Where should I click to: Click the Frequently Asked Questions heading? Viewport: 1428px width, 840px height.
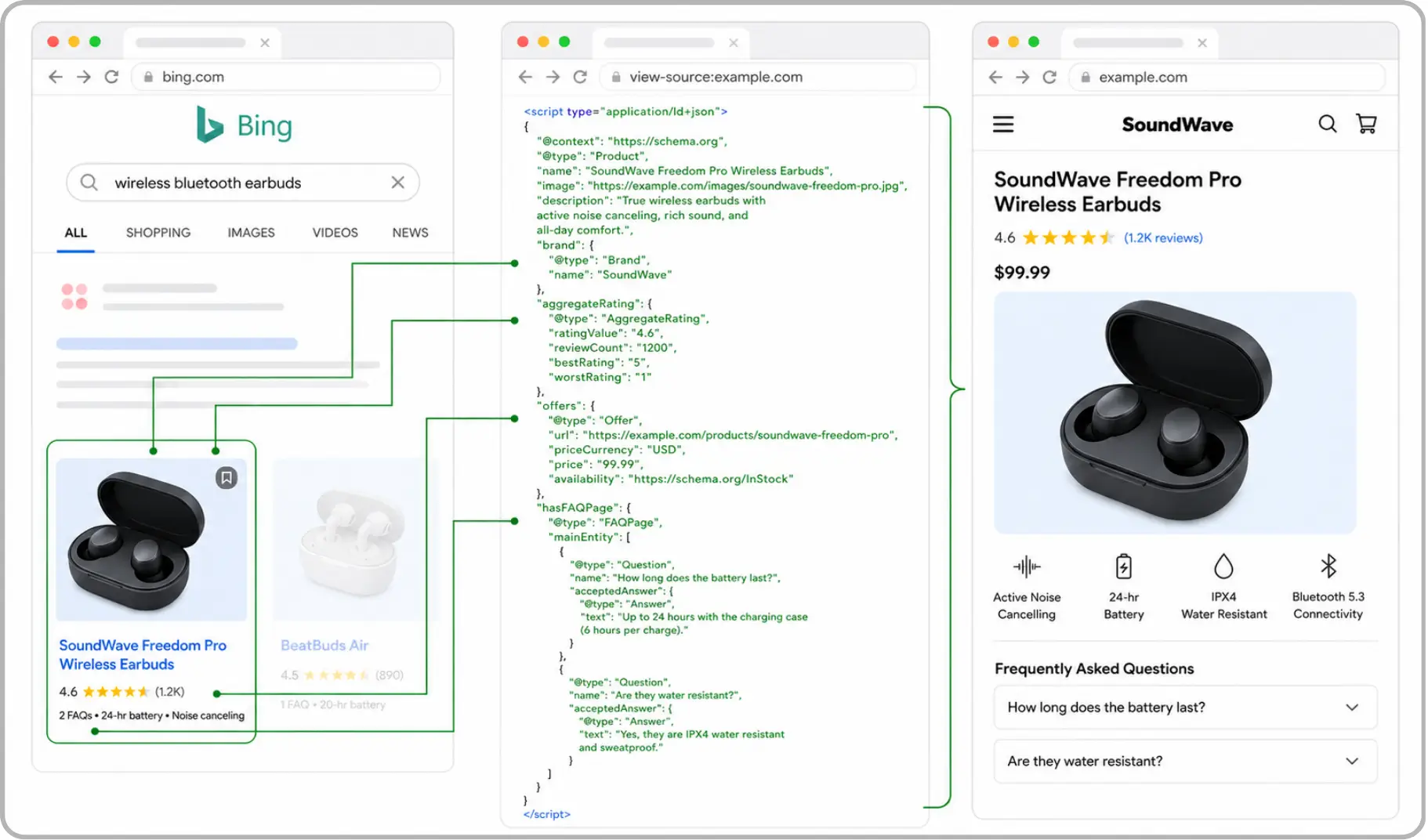coord(1094,668)
